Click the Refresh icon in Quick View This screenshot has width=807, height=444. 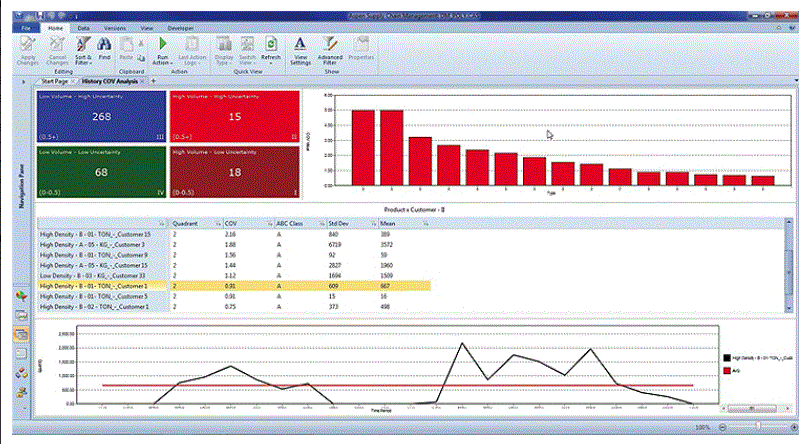coord(271,49)
